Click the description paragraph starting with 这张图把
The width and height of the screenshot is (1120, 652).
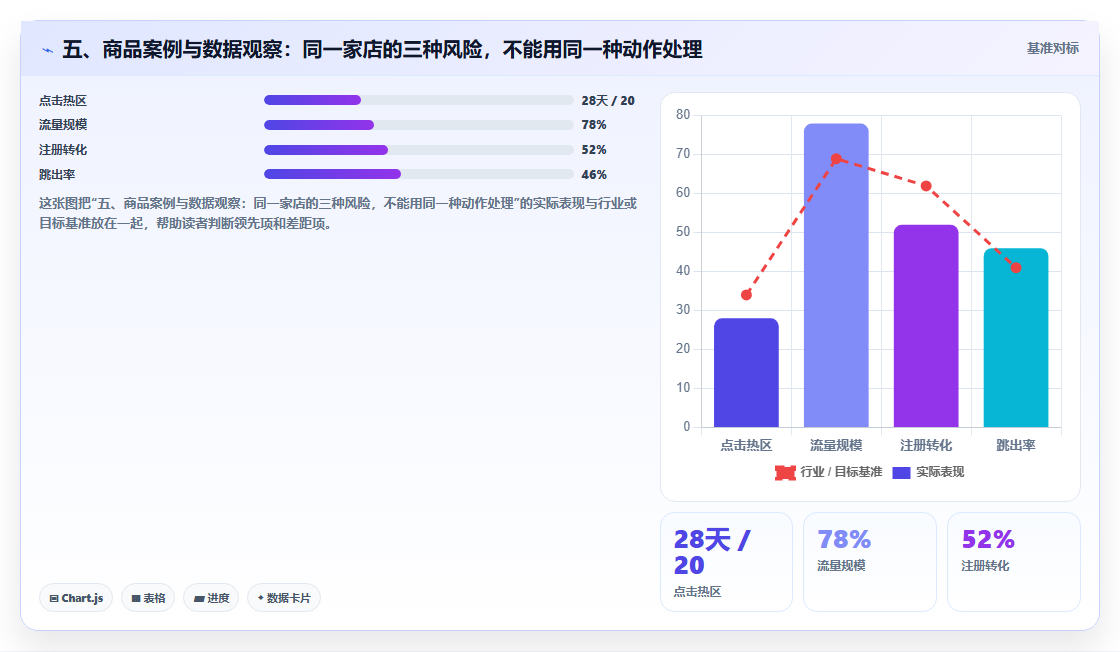click(x=338, y=214)
